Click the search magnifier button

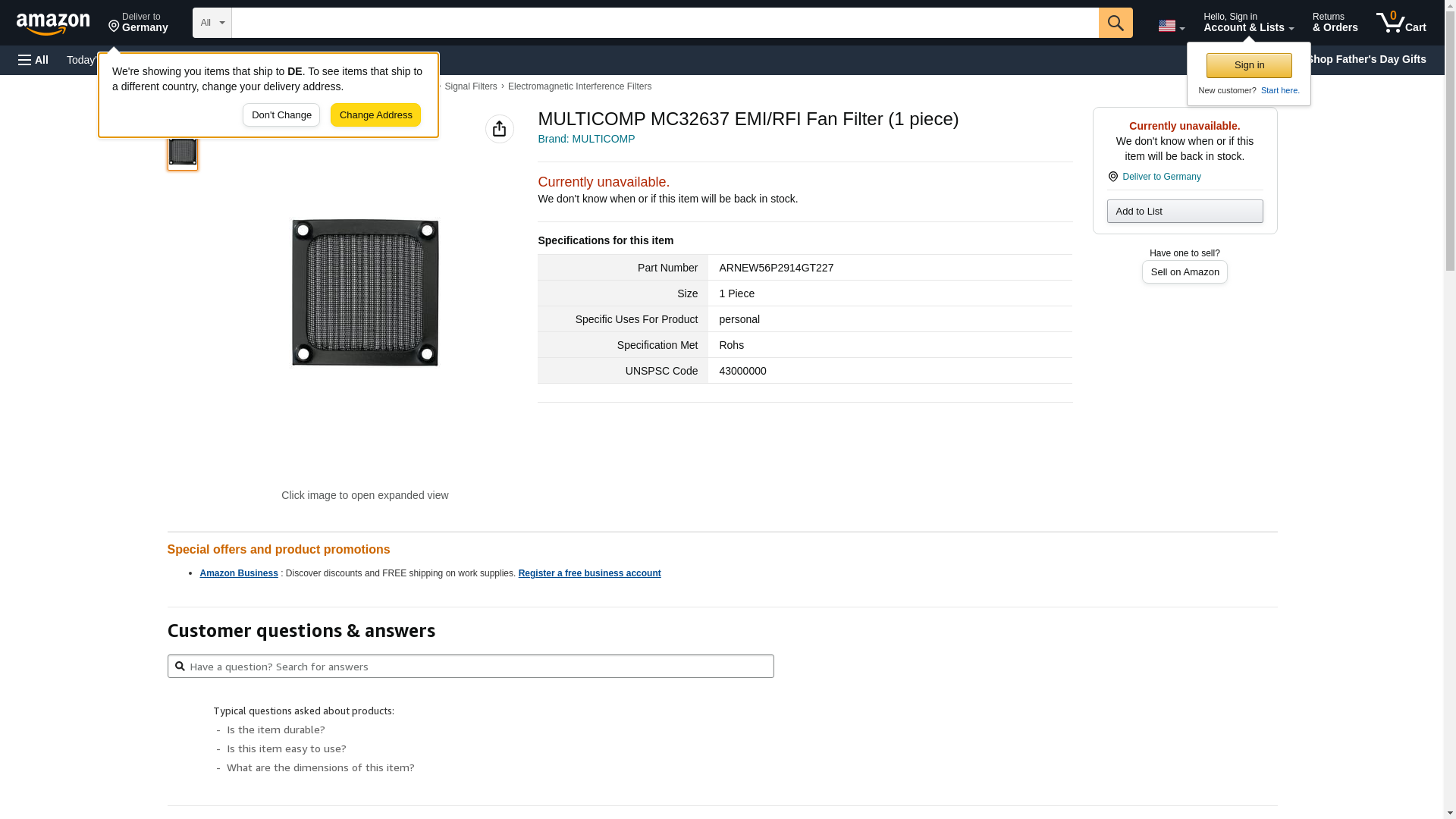[x=1115, y=23]
